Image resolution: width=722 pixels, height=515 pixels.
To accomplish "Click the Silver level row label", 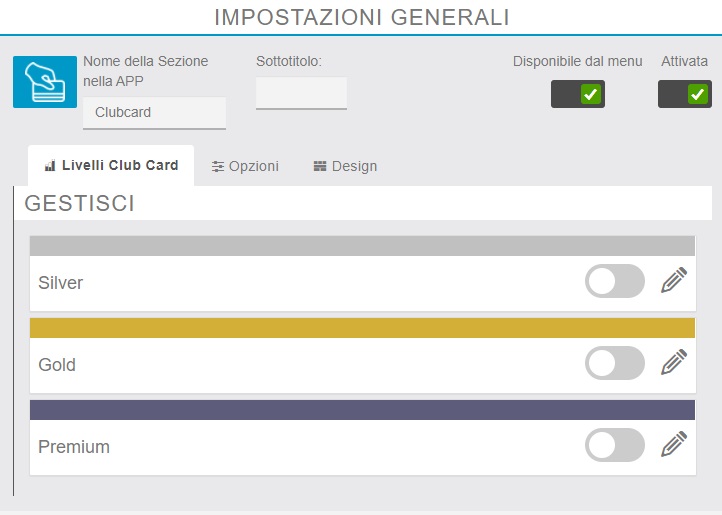I will tap(61, 283).
